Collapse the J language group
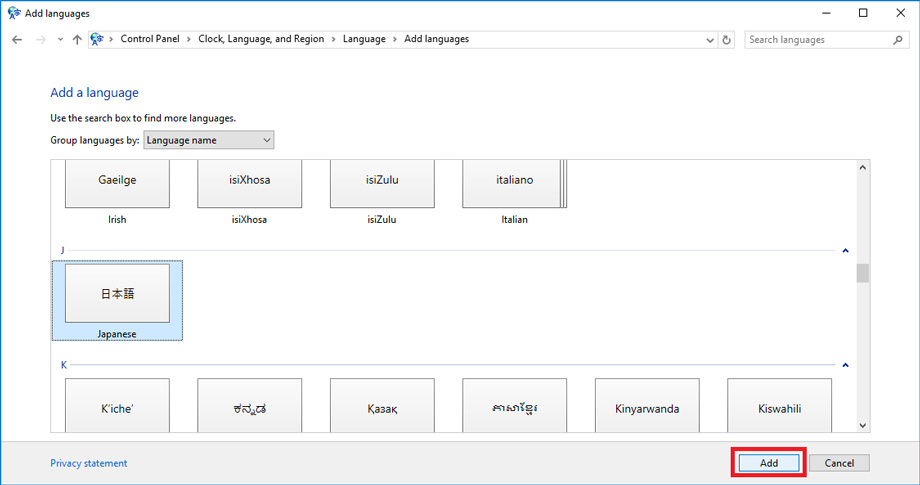The width and height of the screenshot is (920, 485). pyautogui.click(x=845, y=250)
